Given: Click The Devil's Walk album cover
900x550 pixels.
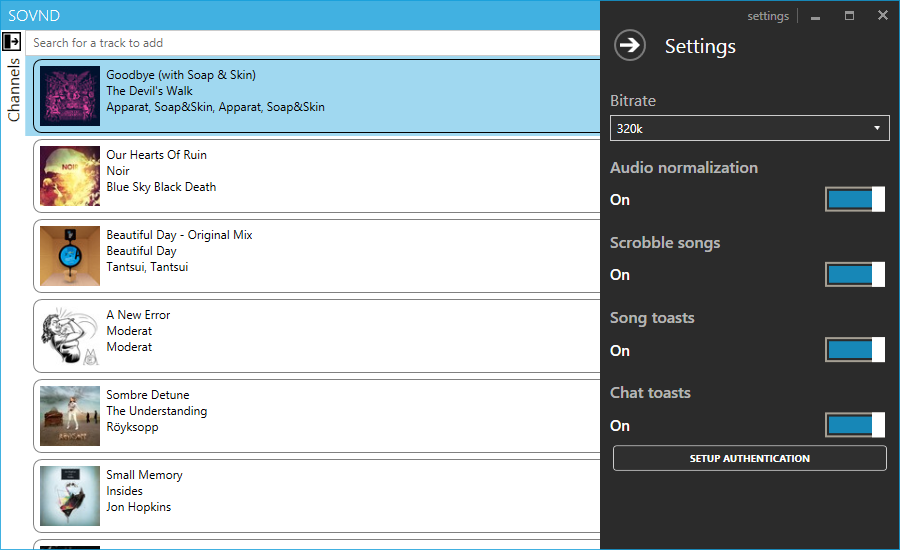Looking at the screenshot, I should coord(70,96).
